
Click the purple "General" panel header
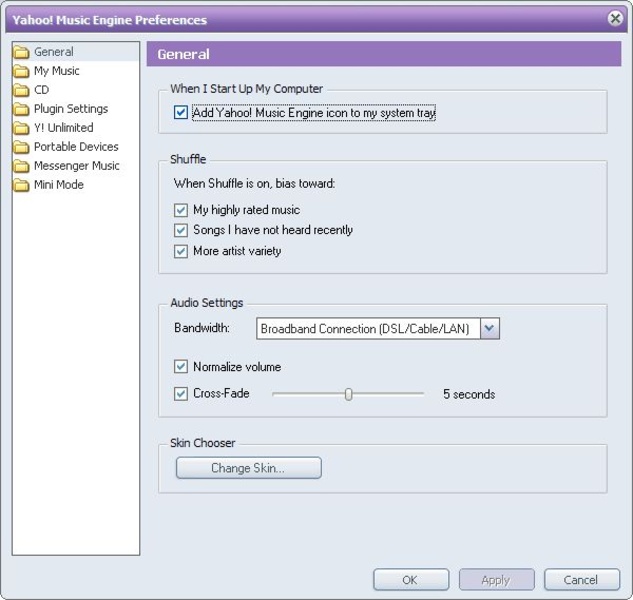pyautogui.click(x=384, y=54)
